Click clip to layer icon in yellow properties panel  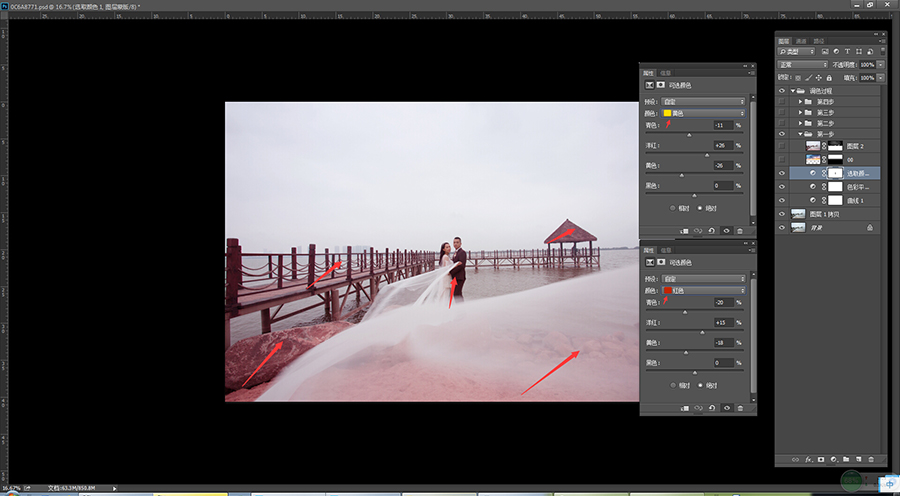tap(684, 231)
